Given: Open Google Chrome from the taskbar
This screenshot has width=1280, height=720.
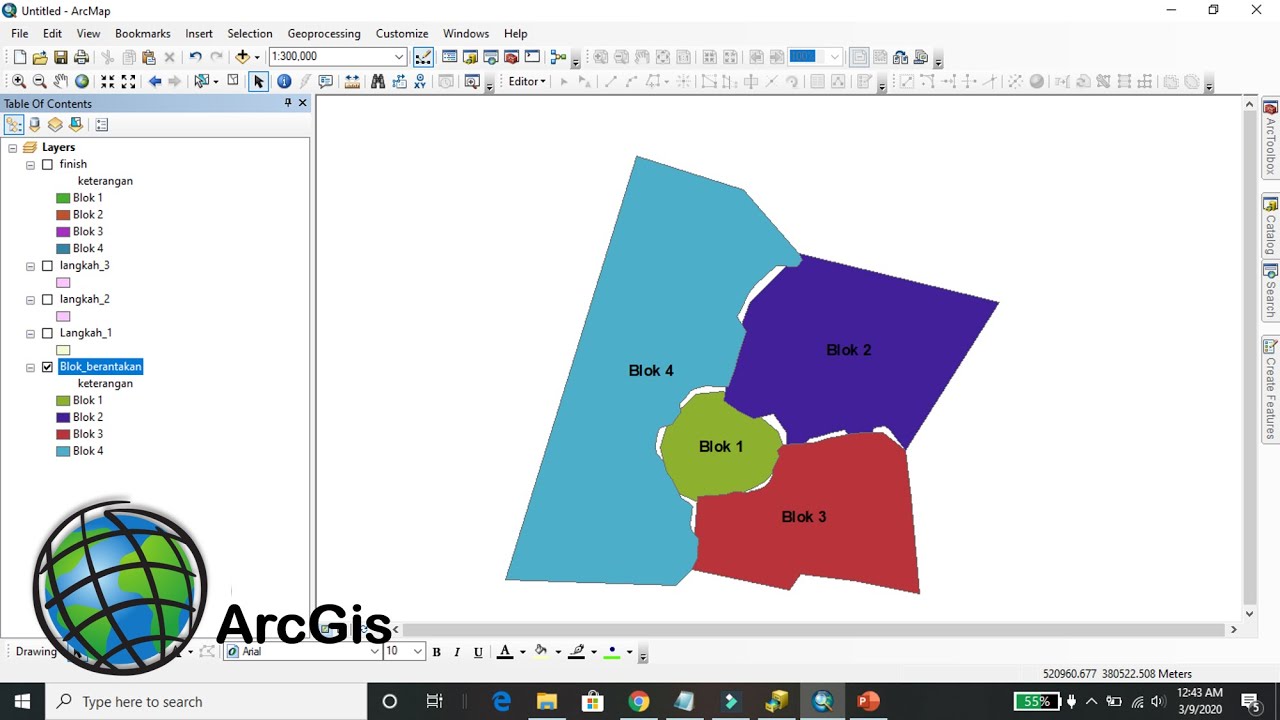Looking at the screenshot, I should pos(638,701).
